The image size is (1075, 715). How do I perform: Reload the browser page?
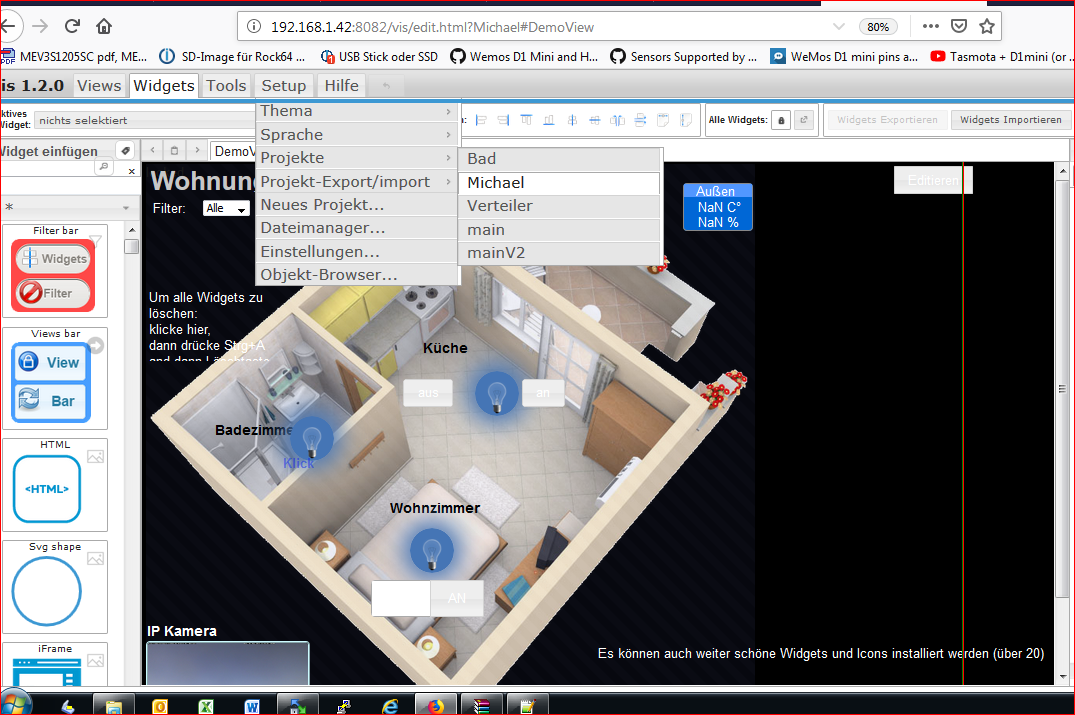pyautogui.click(x=72, y=26)
